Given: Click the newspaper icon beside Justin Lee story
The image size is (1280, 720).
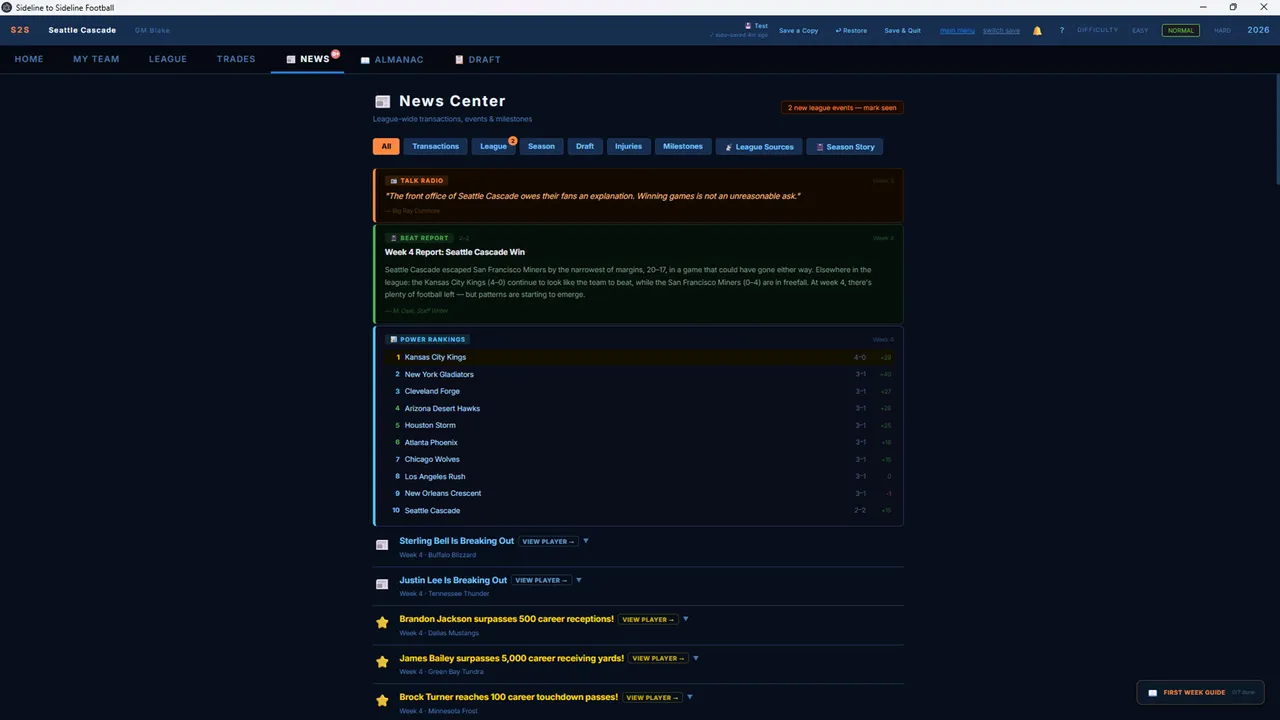Looking at the screenshot, I should (x=382, y=584).
